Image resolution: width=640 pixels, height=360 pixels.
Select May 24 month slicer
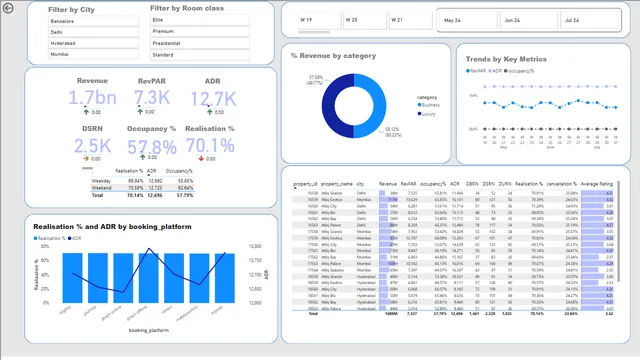click(469, 20)
